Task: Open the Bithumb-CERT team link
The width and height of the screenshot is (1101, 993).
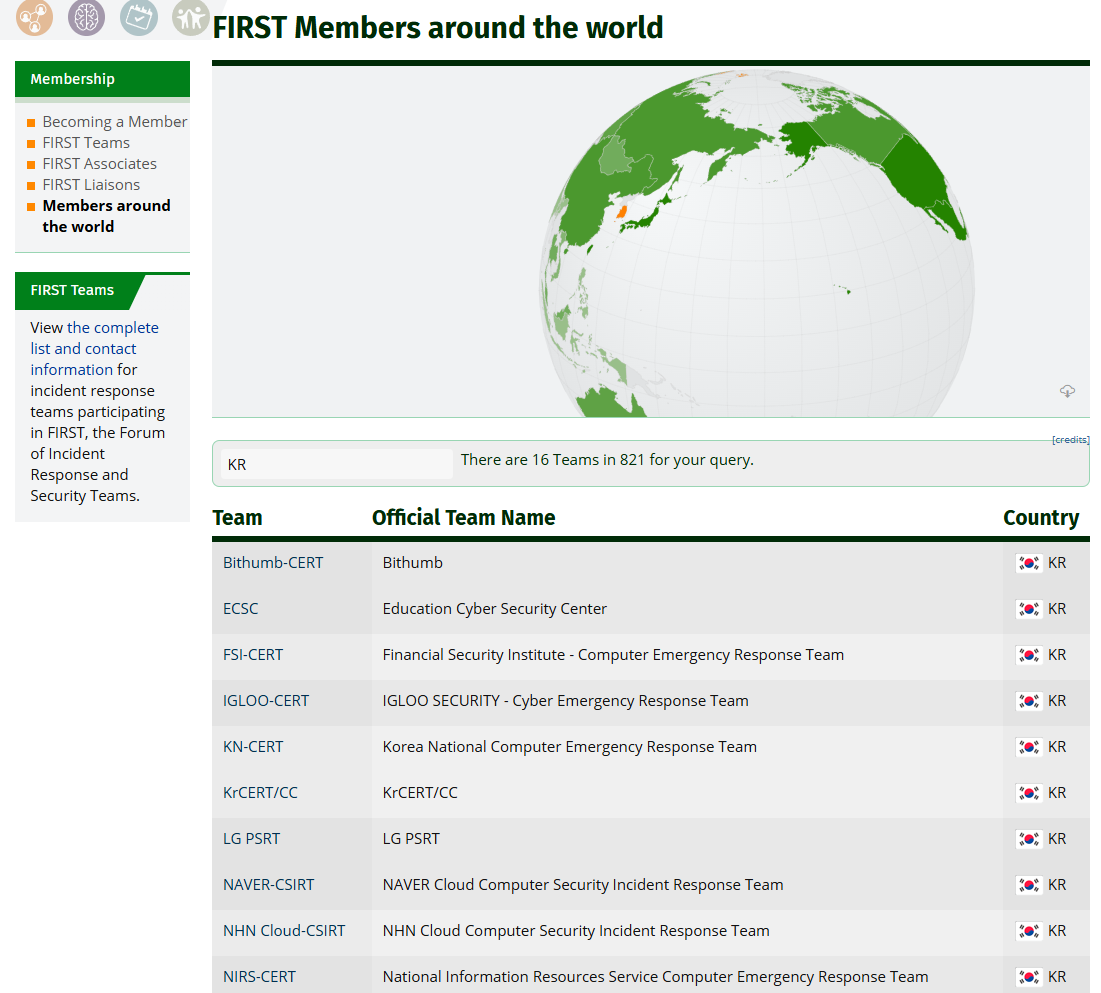Action: (x=273, y=563)
